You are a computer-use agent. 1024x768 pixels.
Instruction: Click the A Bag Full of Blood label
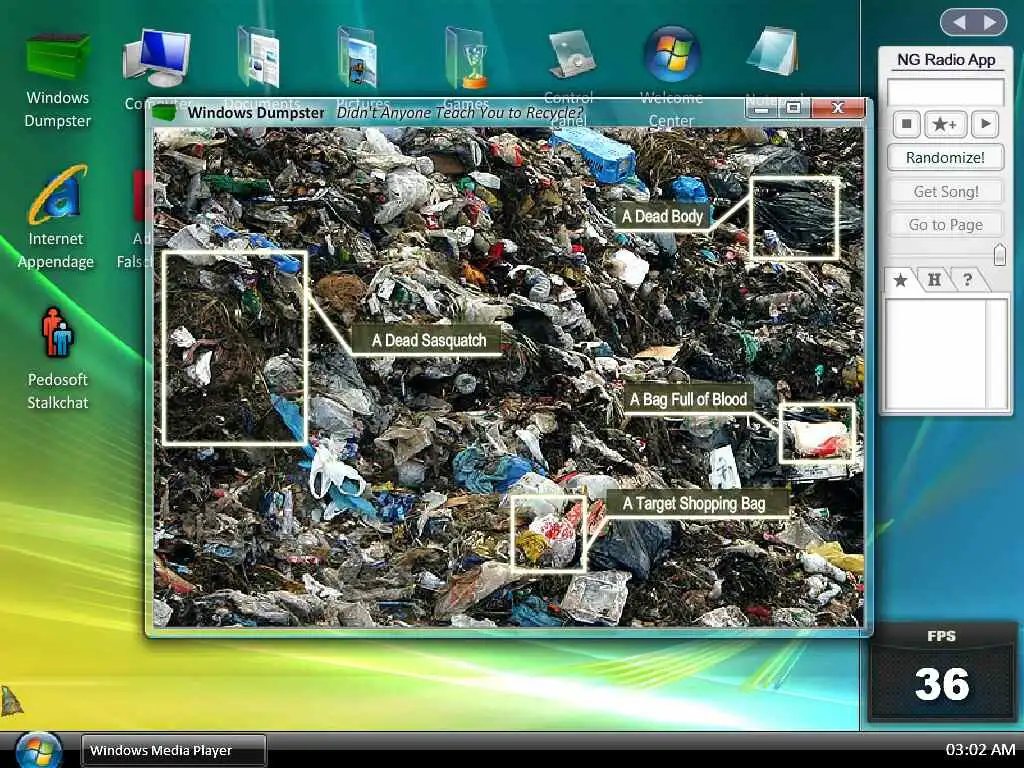pos(688,399)
